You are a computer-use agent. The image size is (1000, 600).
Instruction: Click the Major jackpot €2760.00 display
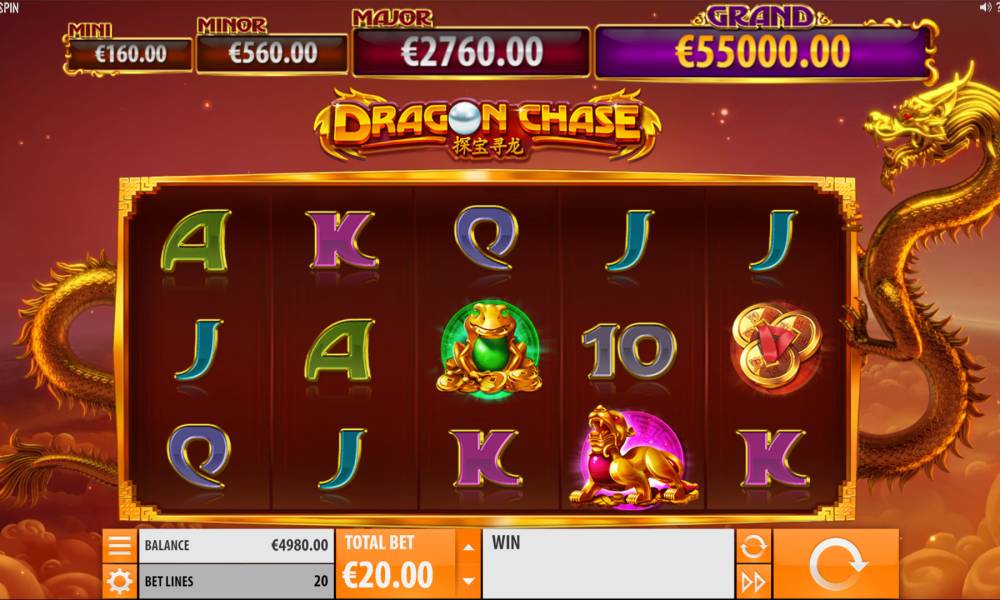click(x=471, y=52)
